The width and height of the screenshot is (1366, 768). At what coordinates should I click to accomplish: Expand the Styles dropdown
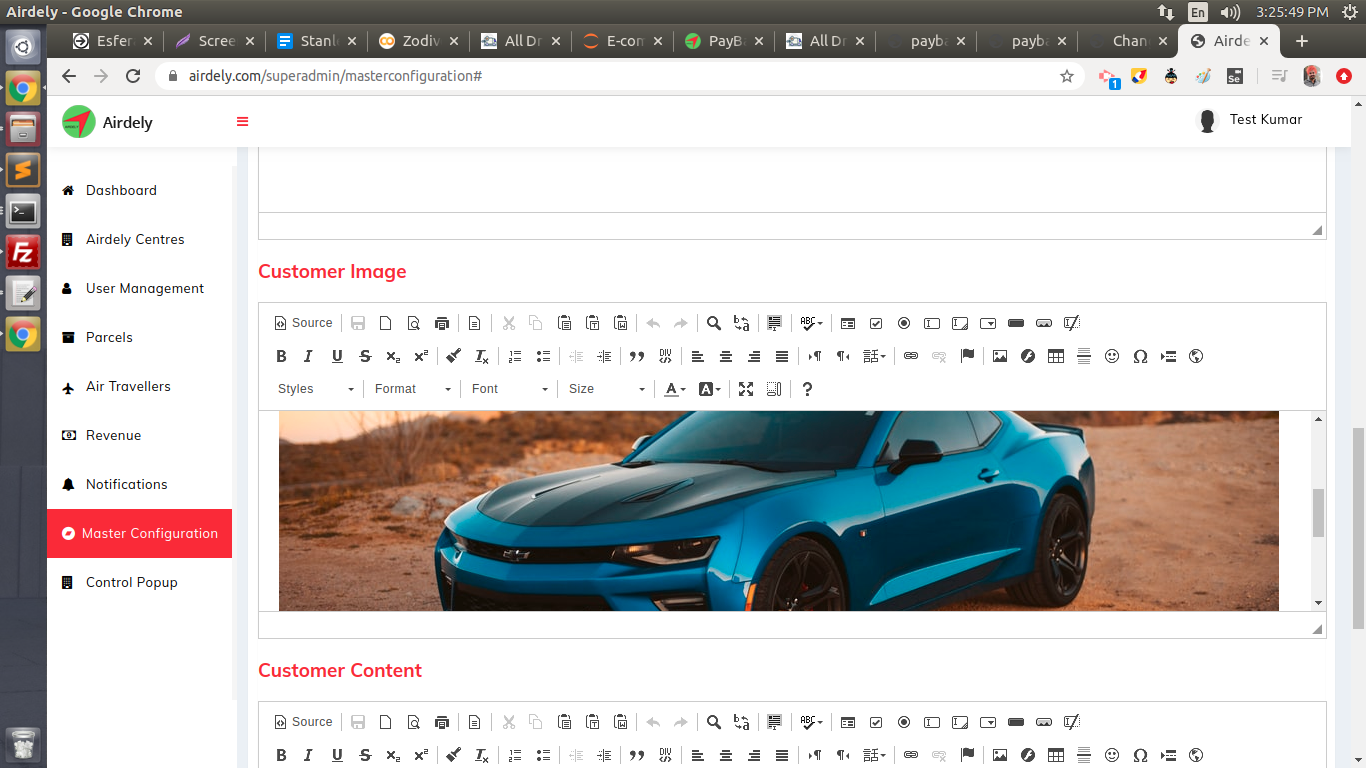coord(315,389)
